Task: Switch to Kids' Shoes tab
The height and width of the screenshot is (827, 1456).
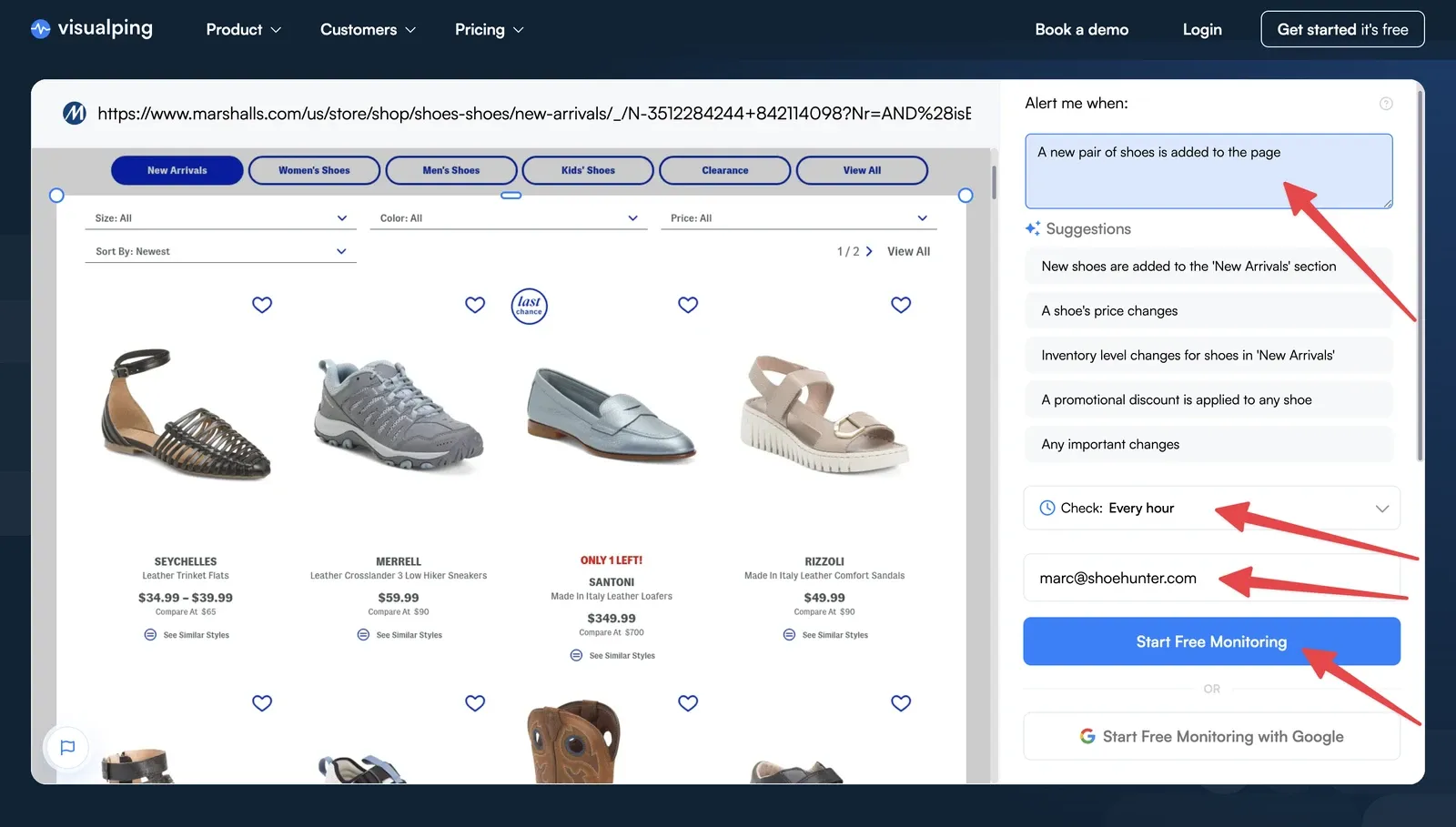Action: point(588,170)
